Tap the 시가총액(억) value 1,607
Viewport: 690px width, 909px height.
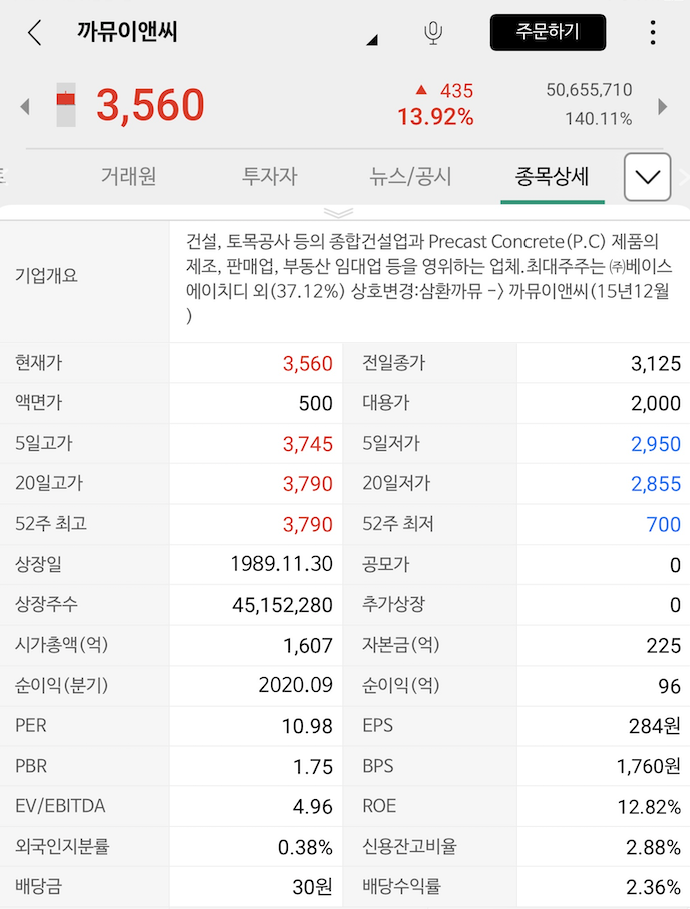[x=307, y=646]
